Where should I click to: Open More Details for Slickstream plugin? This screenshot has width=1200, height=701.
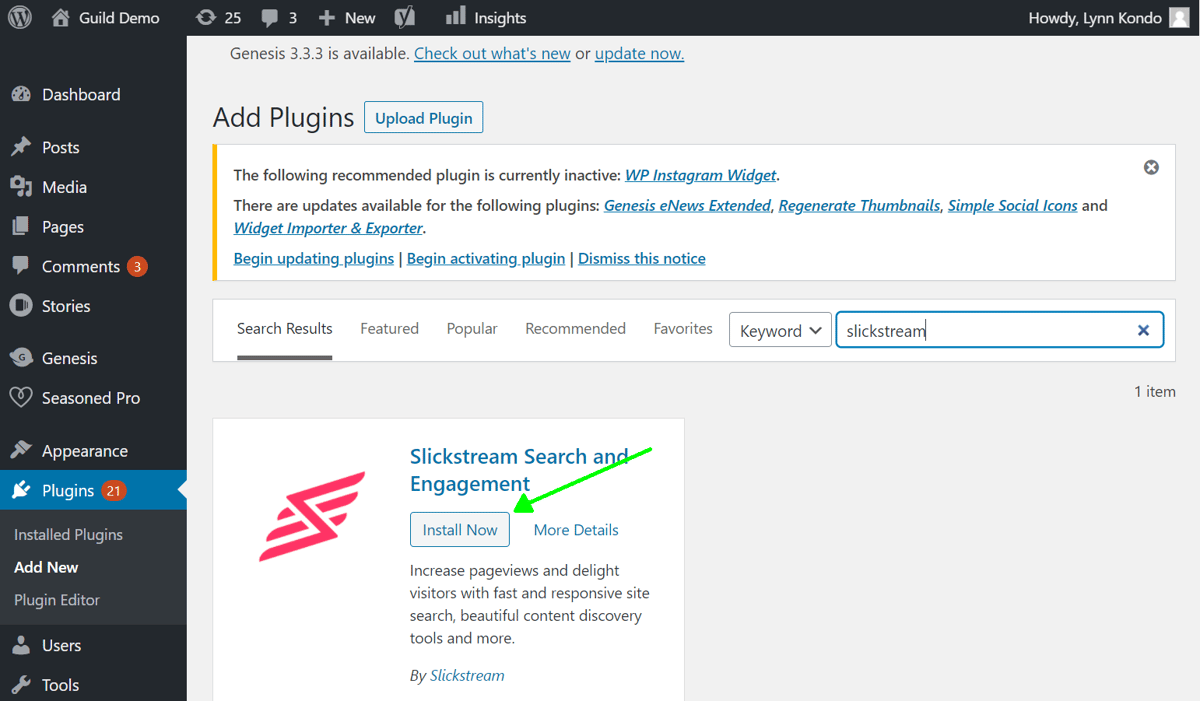click(x=575, y=529)
